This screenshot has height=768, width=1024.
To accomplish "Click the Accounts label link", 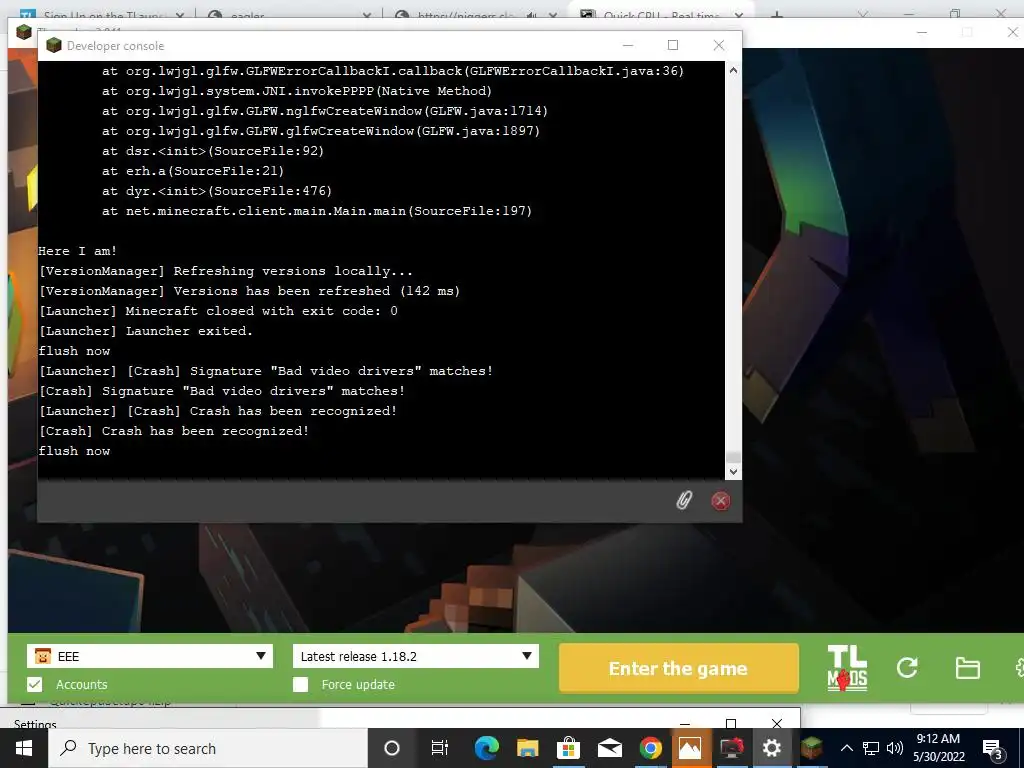I will click(x=82, y=684).
